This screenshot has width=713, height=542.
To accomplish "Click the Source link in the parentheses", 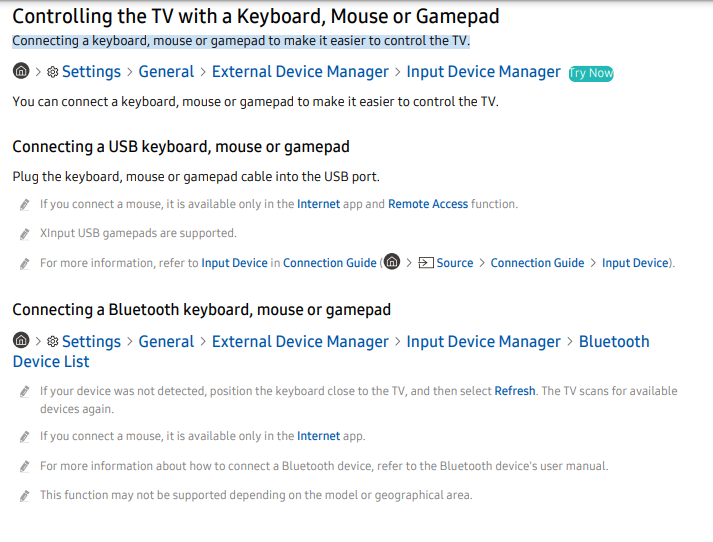I will pos(455,263).
